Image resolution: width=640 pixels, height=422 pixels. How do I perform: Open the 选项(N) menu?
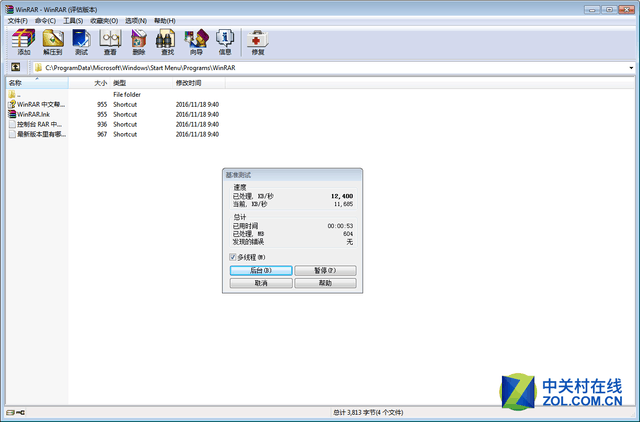tap(137, 20)
